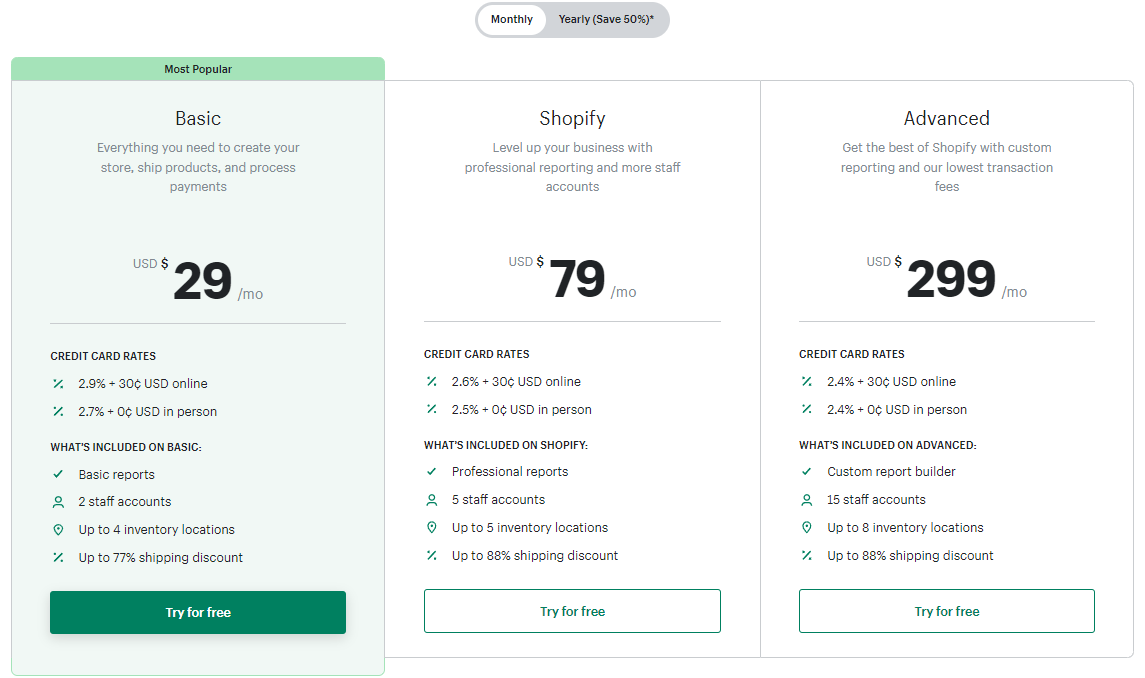Screen dimensions: 1145x678
Task: Select the checkmark icon next to Basic reports
Action: coord(57,474)
